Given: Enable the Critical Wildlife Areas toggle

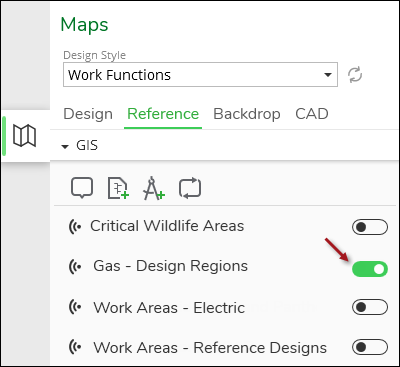Looking at the screenshot, I should 370,227.
